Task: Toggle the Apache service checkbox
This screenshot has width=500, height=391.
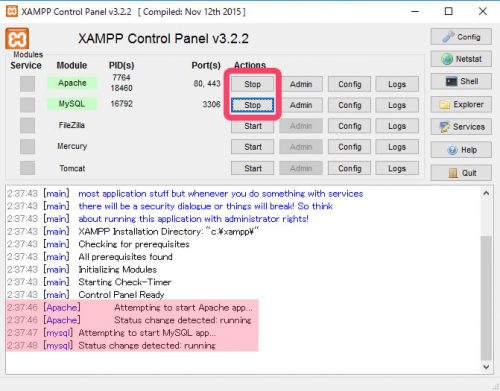Action: [x=27, y=84]
